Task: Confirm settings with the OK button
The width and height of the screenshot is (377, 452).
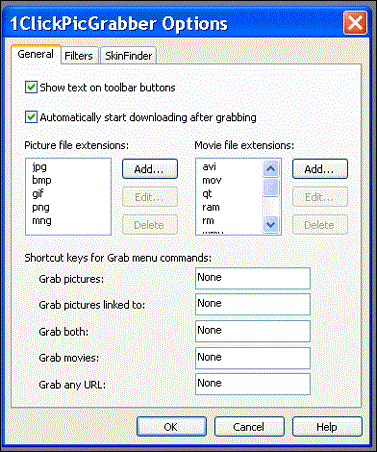Action: 171,427
